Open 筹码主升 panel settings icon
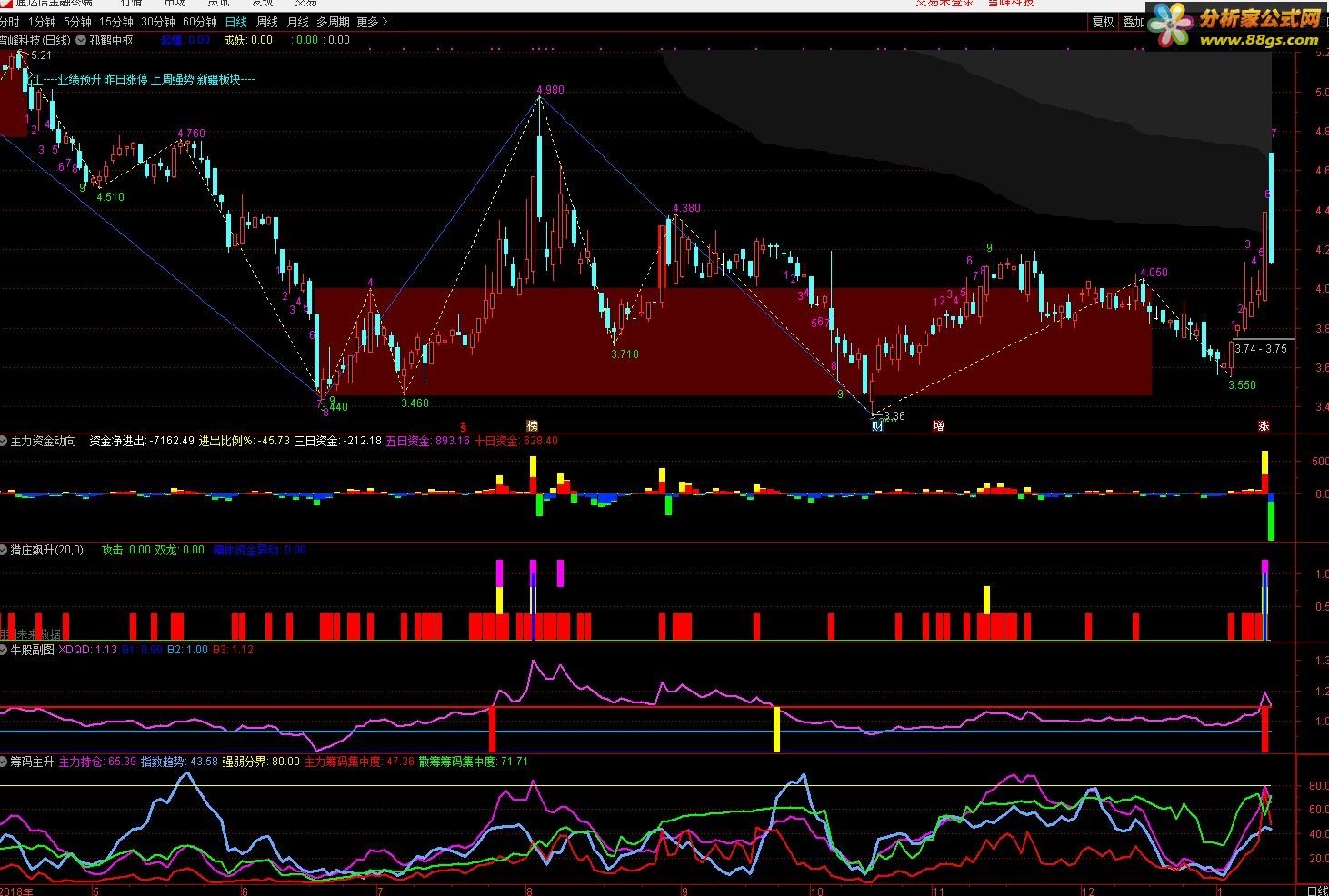 point(5,762)
